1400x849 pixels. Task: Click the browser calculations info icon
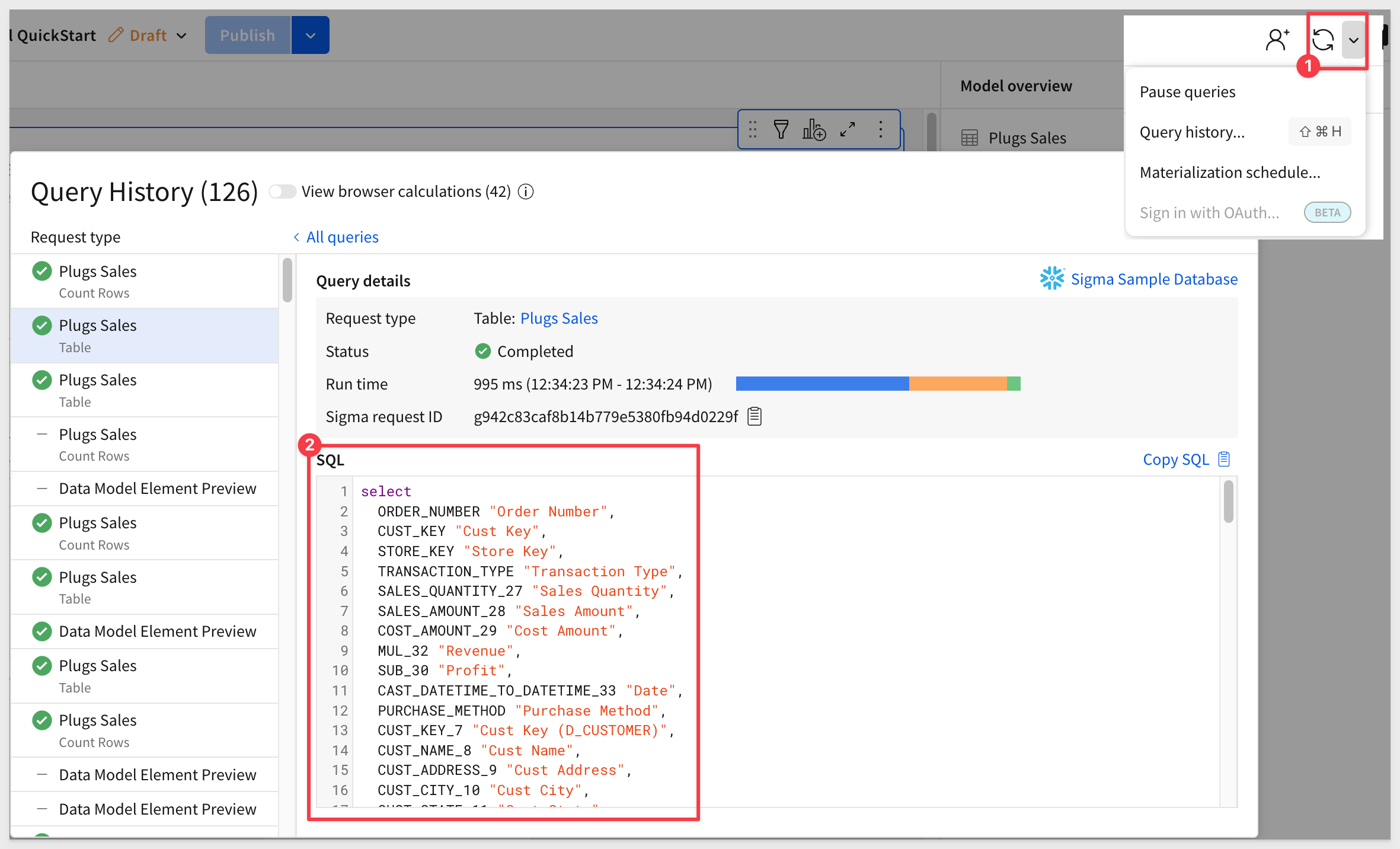click(526, 191)
